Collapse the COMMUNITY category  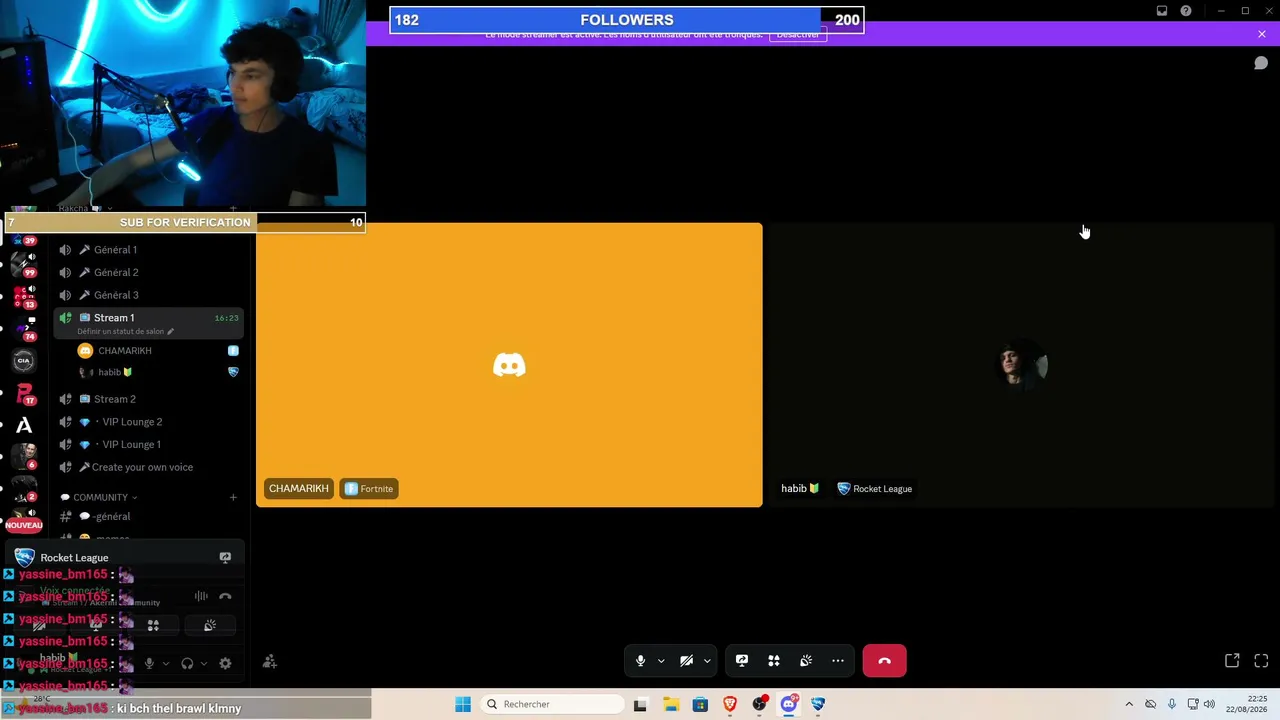coord(100,497)
